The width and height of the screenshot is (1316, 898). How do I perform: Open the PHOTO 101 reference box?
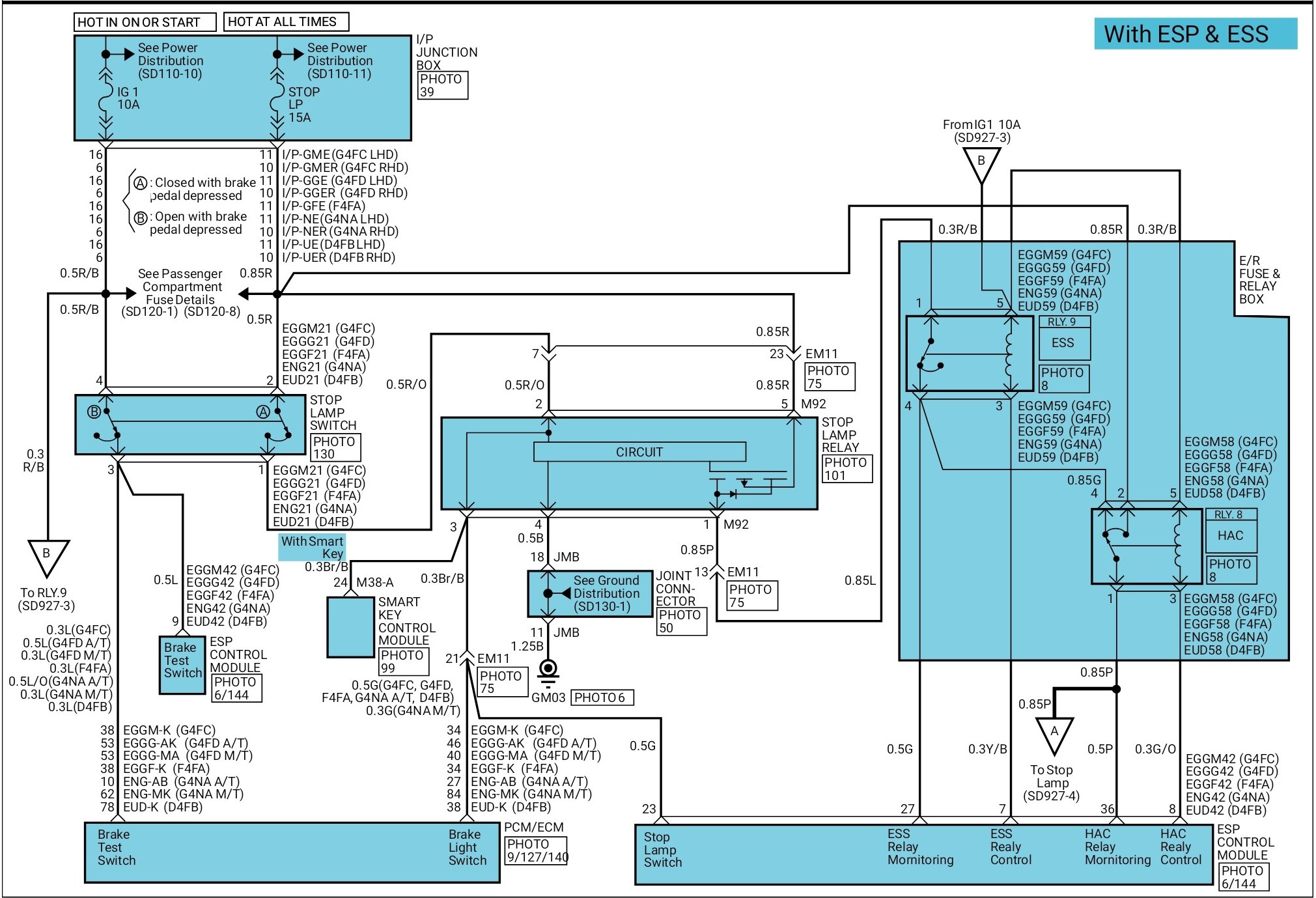(847, 469)
